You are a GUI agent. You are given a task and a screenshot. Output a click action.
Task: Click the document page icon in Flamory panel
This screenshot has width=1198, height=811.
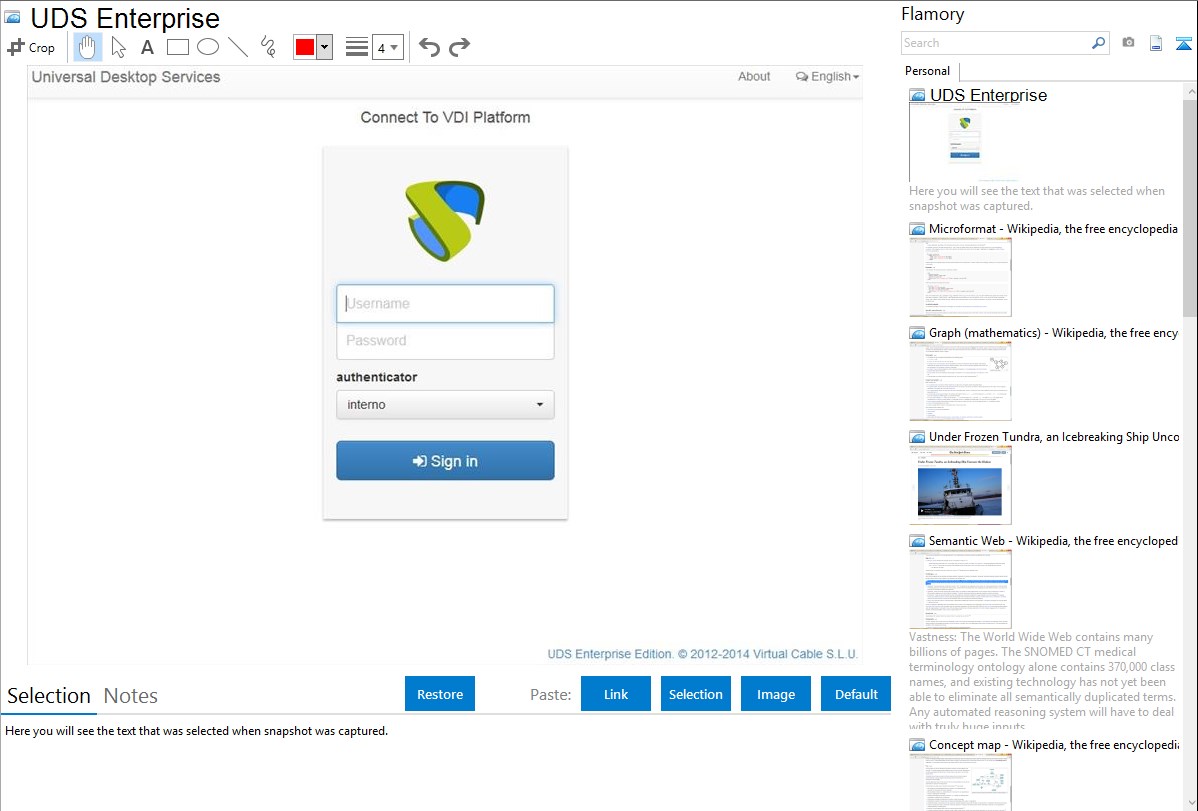[x=1156, y=43]
